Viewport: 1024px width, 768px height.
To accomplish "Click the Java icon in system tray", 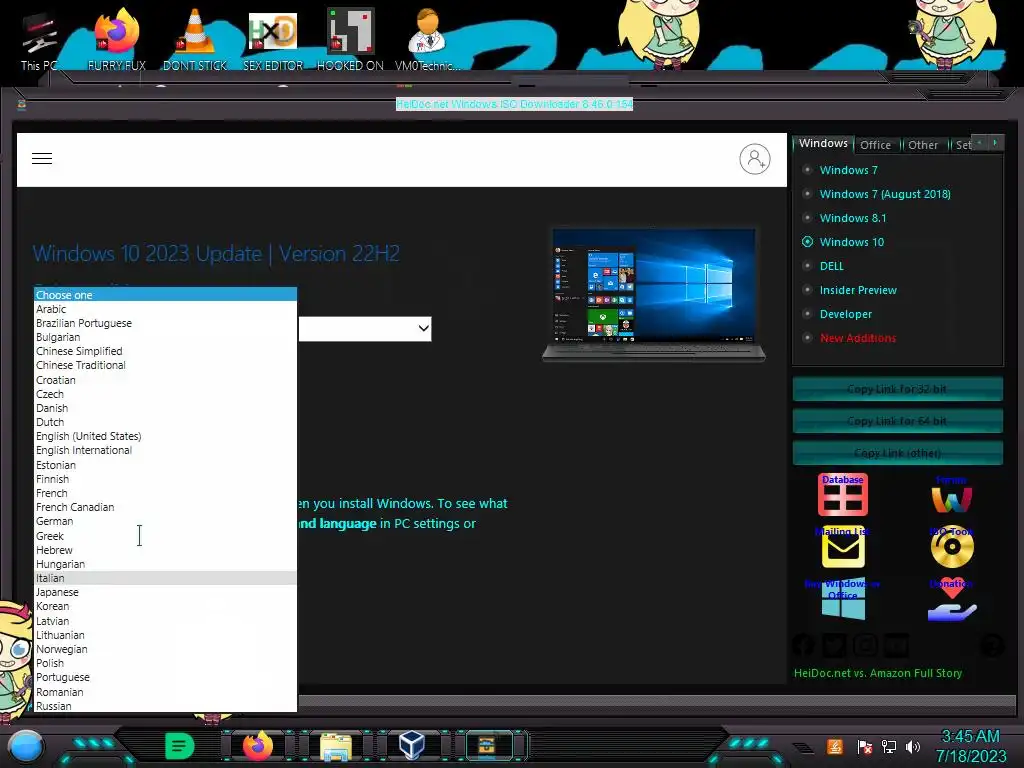I will tap(834, 746).
